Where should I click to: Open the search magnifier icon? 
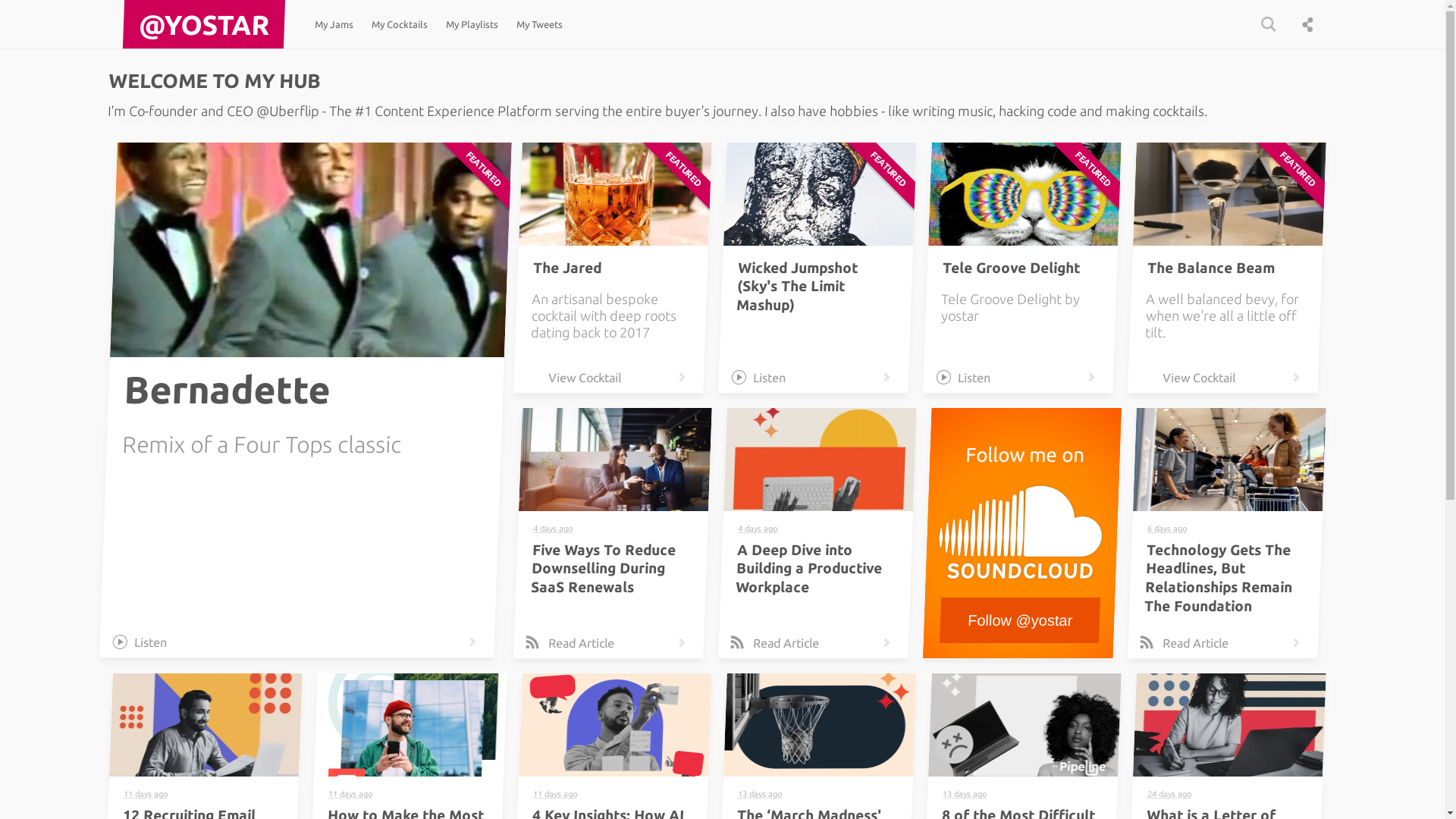coord(1268,24)
